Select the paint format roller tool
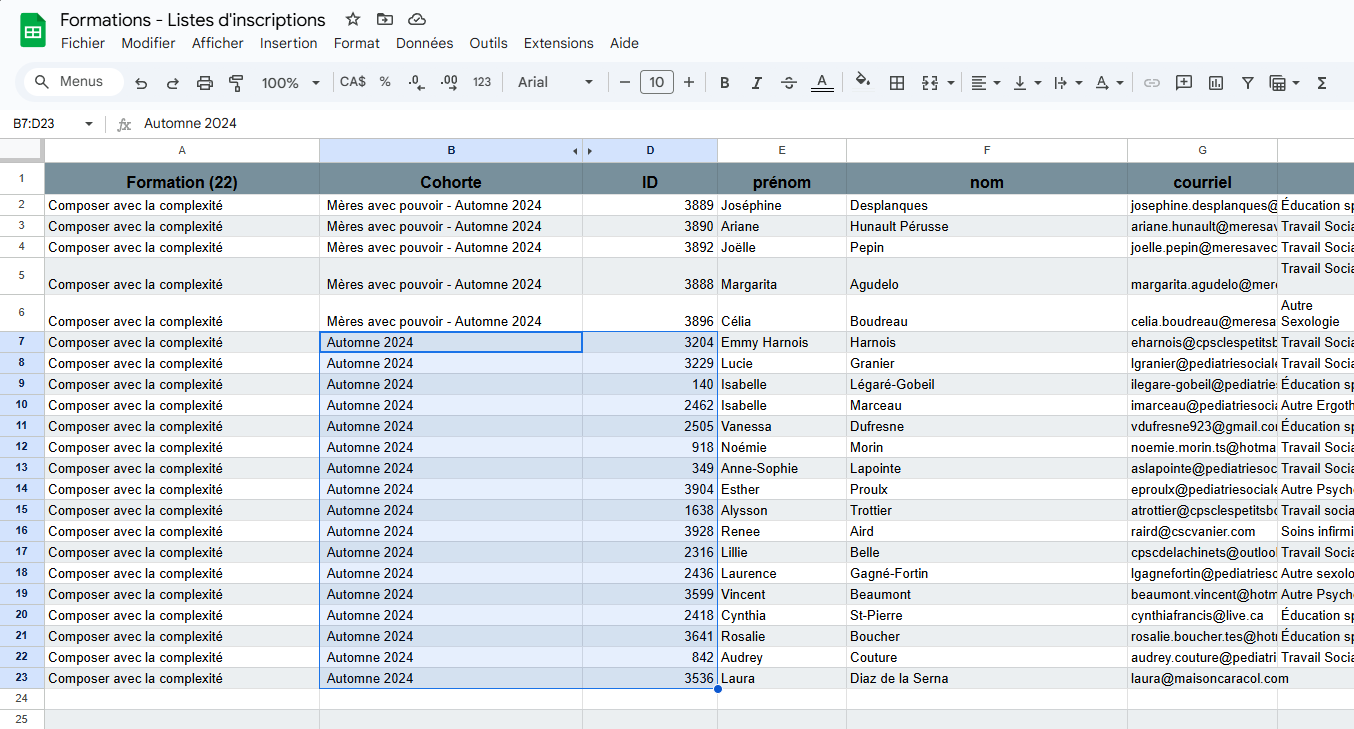Viewport: 1354px width, 729px height. pyautogui.click(x=236, y=83)
